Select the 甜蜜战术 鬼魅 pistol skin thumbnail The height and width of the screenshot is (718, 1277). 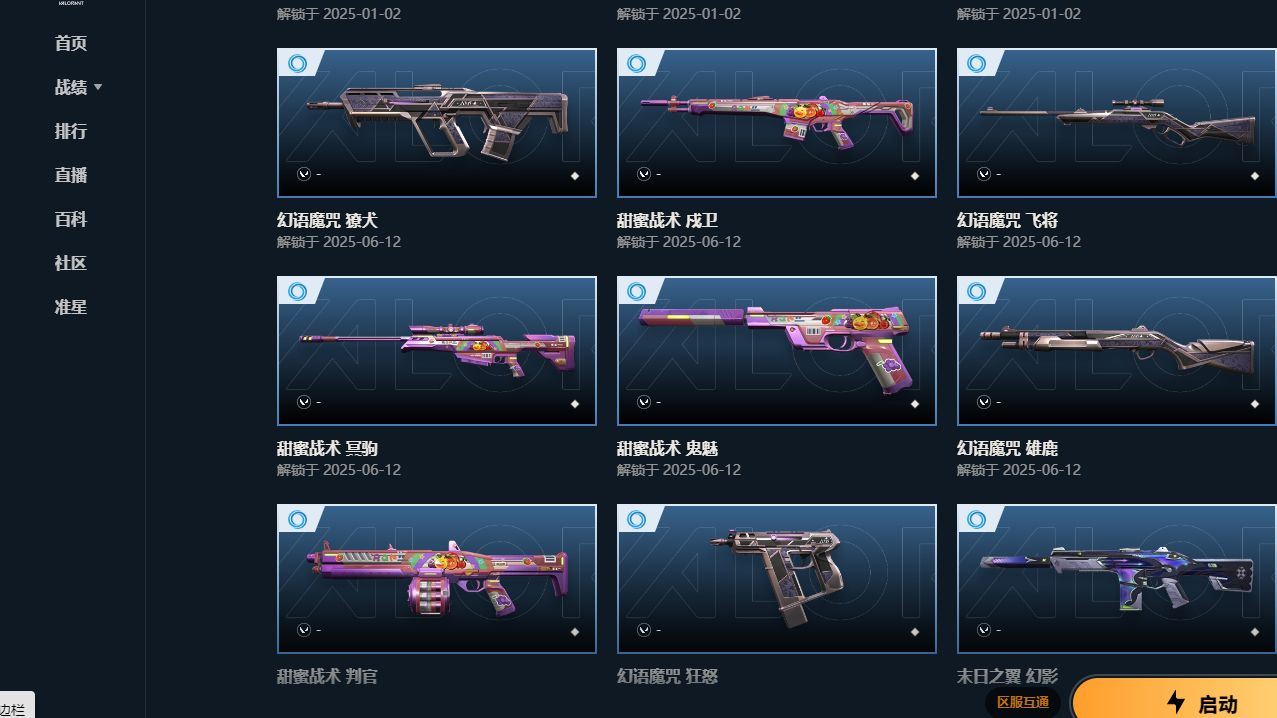pos(777,351)
